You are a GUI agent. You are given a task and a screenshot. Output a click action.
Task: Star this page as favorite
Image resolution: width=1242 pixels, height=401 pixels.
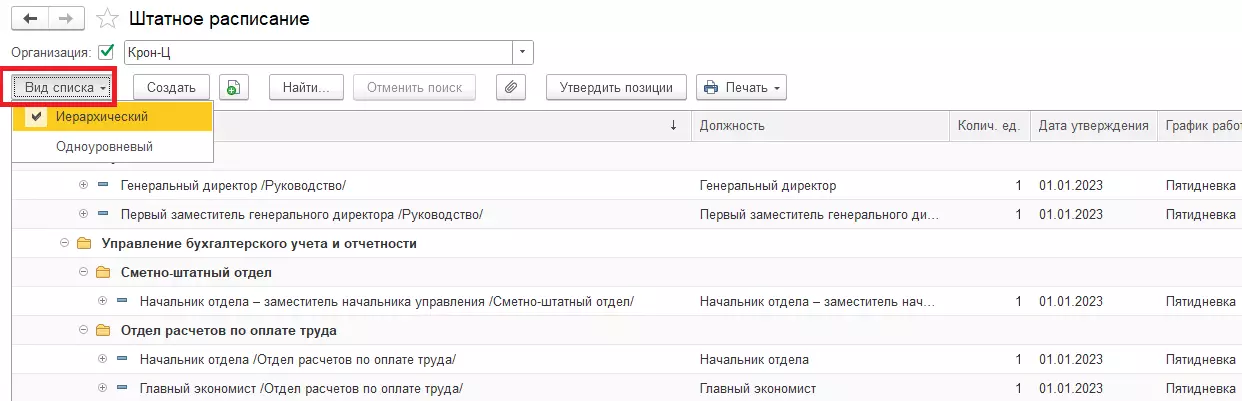[x=106, y=19]
